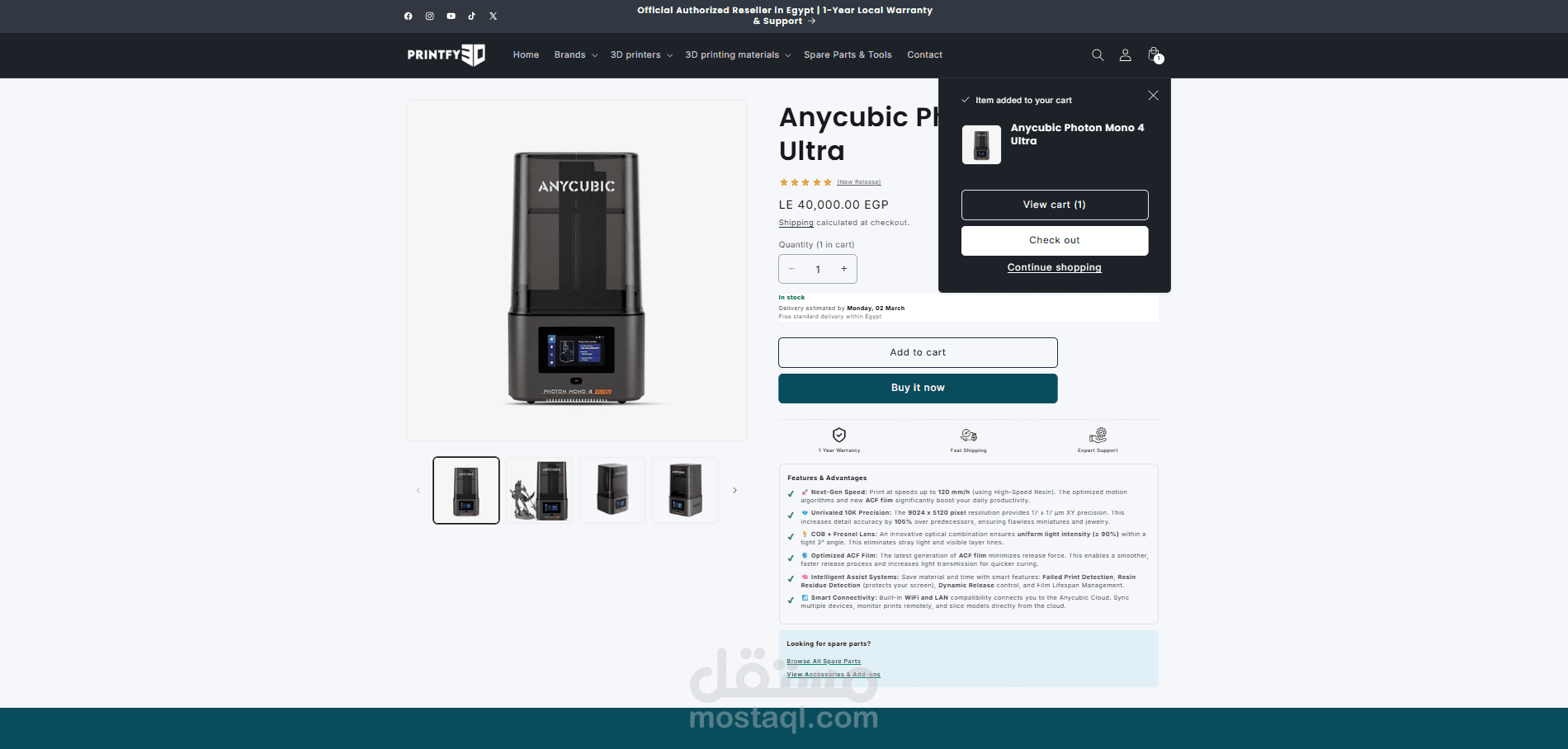Open Spare Parts & Tools page
This screenshot has width=1568, height=749.
point(848,55)
